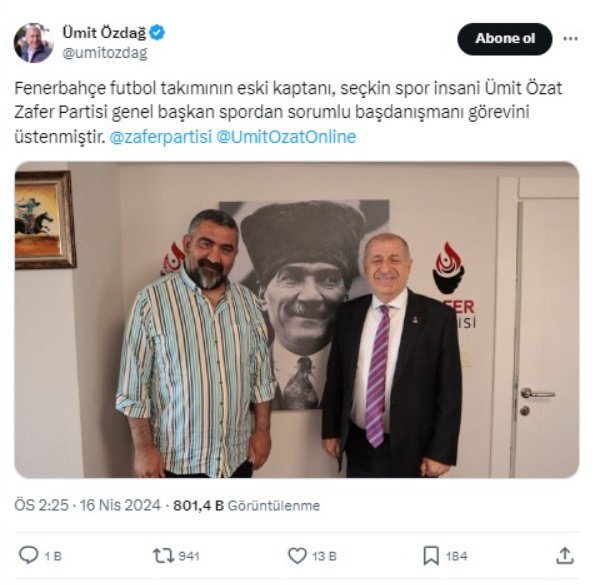The image size is (596, 585).
Task: Click the ÖS 2:25 · 16 Nis 2024 timestamp
Action: [87, 505]
